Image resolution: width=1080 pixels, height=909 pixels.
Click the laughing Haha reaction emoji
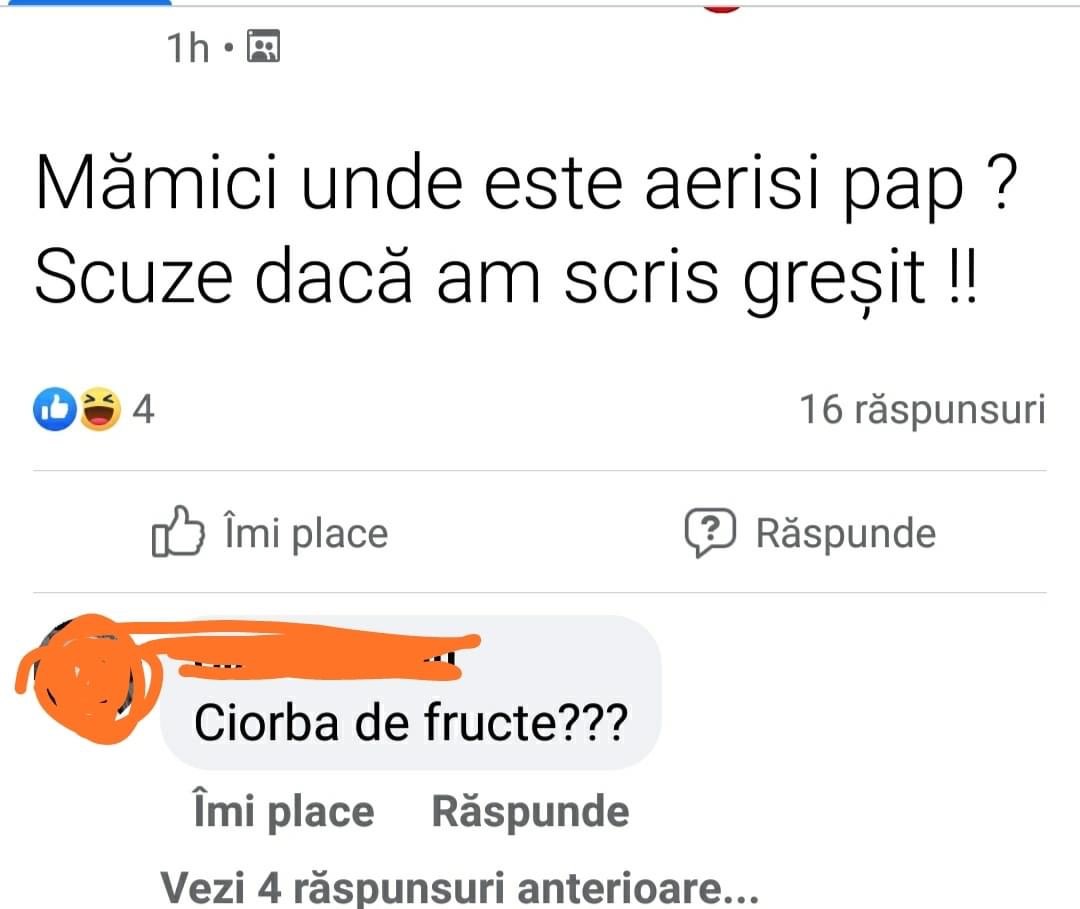(99, 409)
